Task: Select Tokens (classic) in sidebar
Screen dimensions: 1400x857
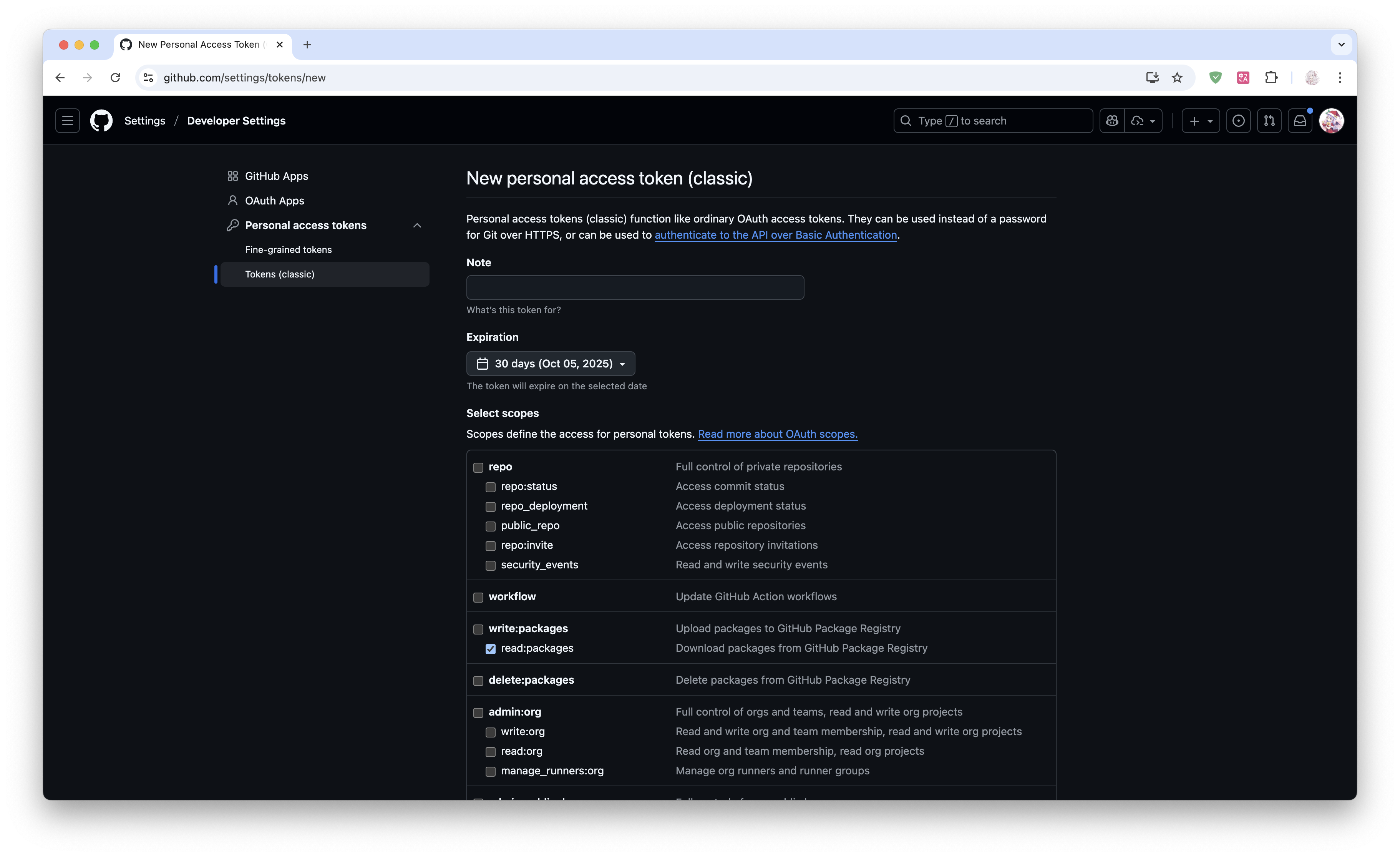Action: coord(324,274)
